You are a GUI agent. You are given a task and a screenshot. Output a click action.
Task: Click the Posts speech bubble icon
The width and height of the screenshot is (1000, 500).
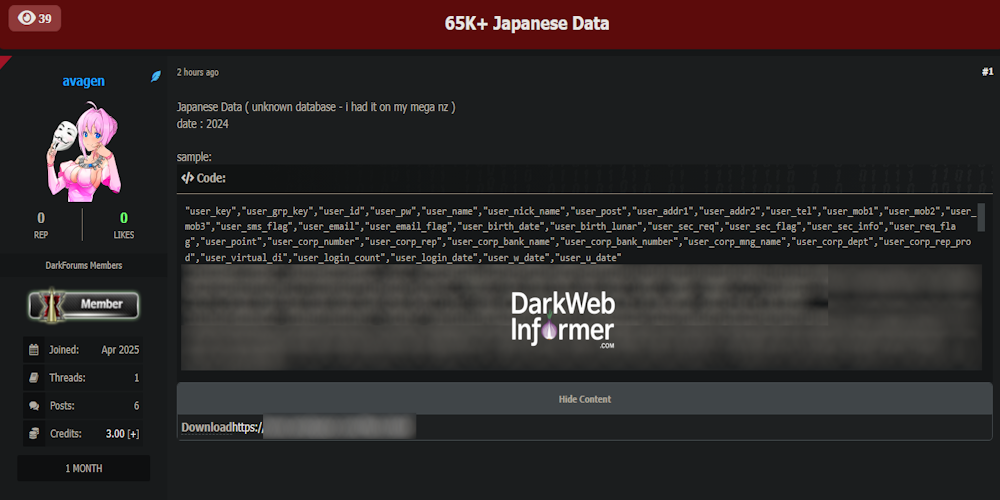point(34,406)
